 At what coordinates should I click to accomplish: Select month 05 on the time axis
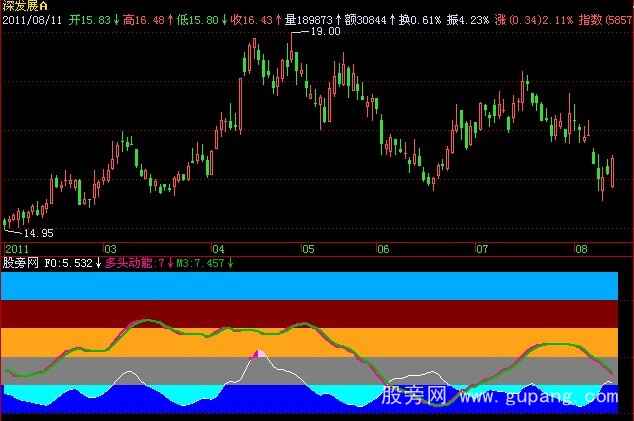click(x=308, y=248)
